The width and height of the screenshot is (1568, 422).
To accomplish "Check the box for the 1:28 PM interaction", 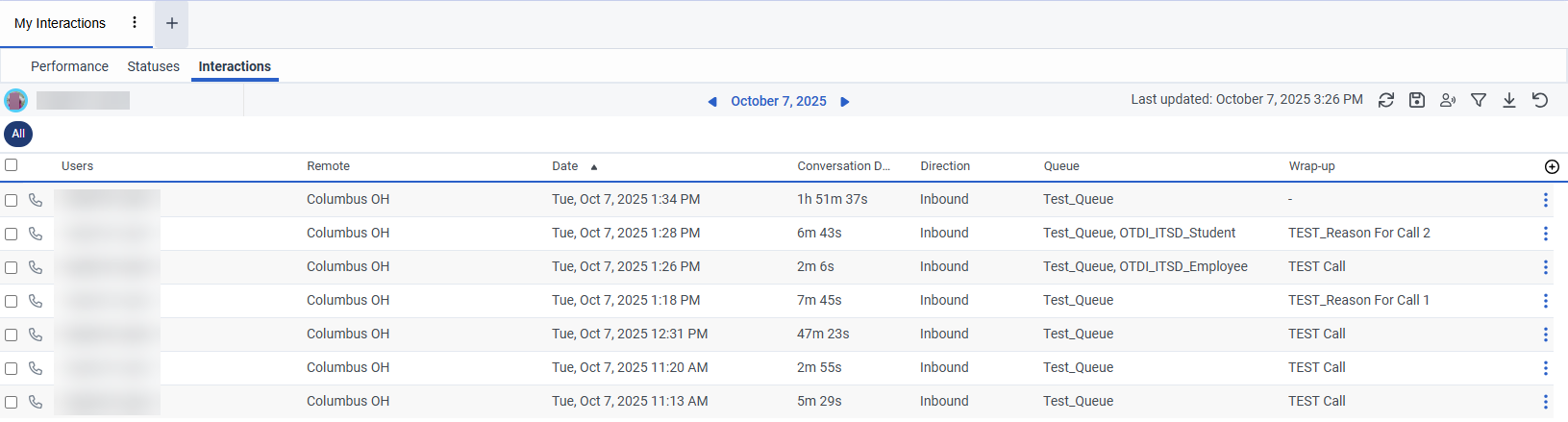I will [12, 234].
